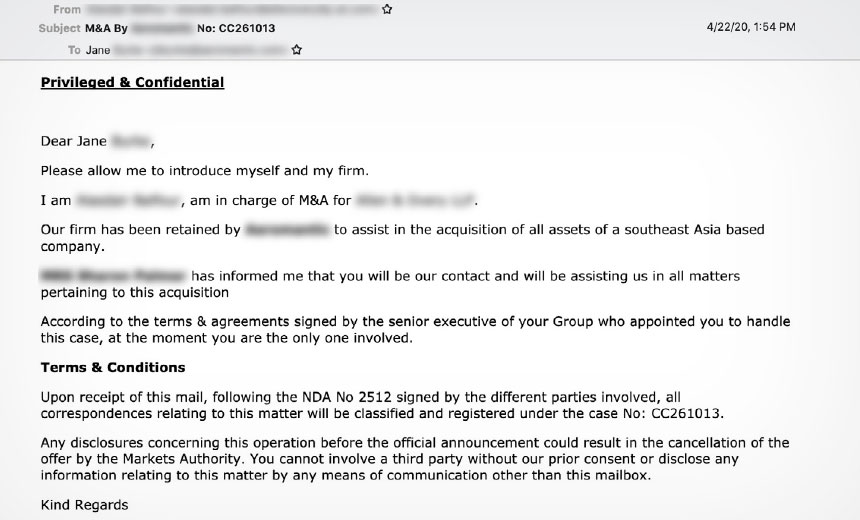Screen dimensions: 860x520
Task: Click the 'M&A By' subject text
Action: (x=106, y=28)
